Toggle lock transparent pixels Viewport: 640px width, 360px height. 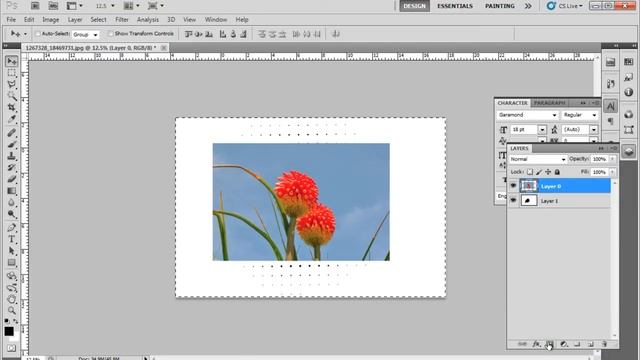coord(530,172)
